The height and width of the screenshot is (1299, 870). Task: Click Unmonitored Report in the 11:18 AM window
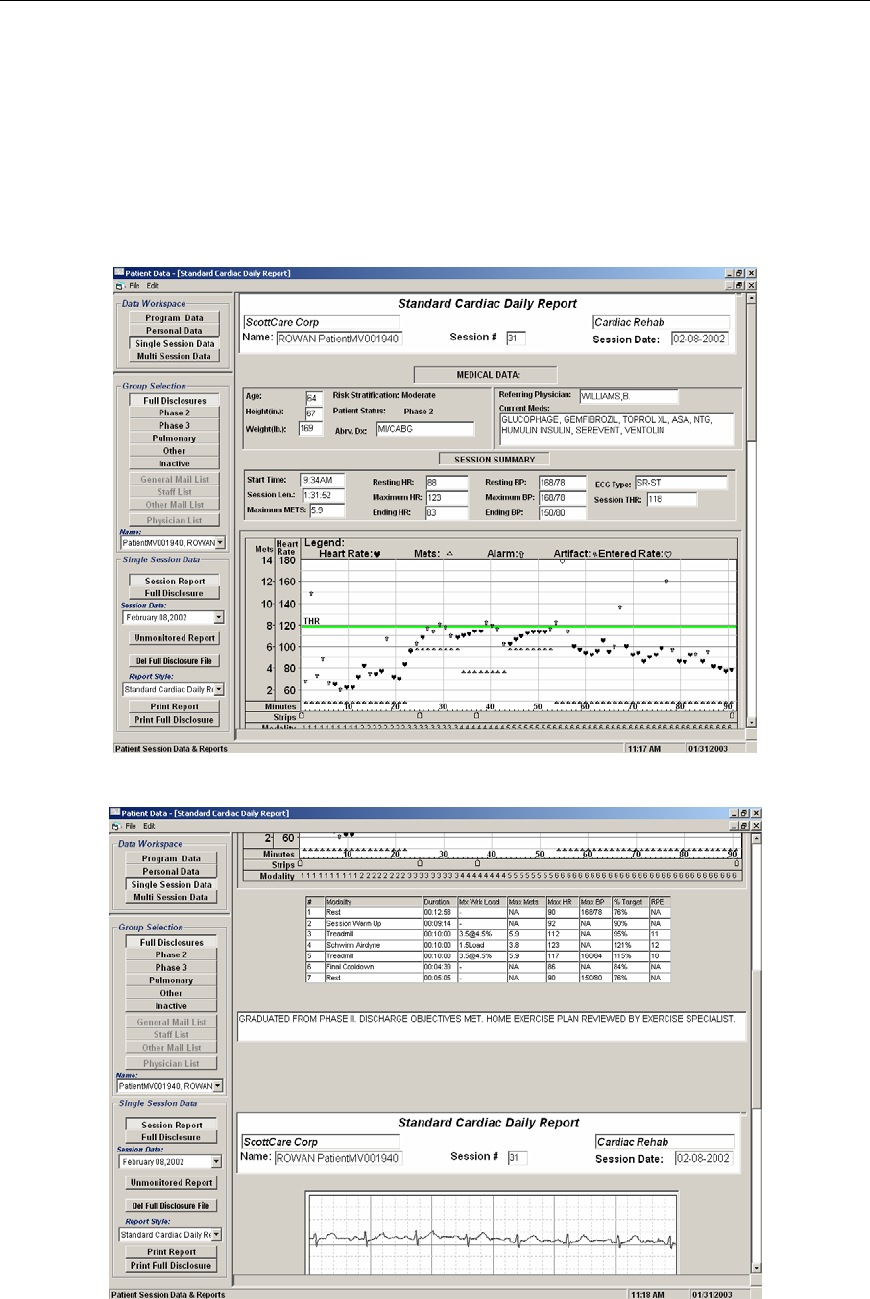171,1183
